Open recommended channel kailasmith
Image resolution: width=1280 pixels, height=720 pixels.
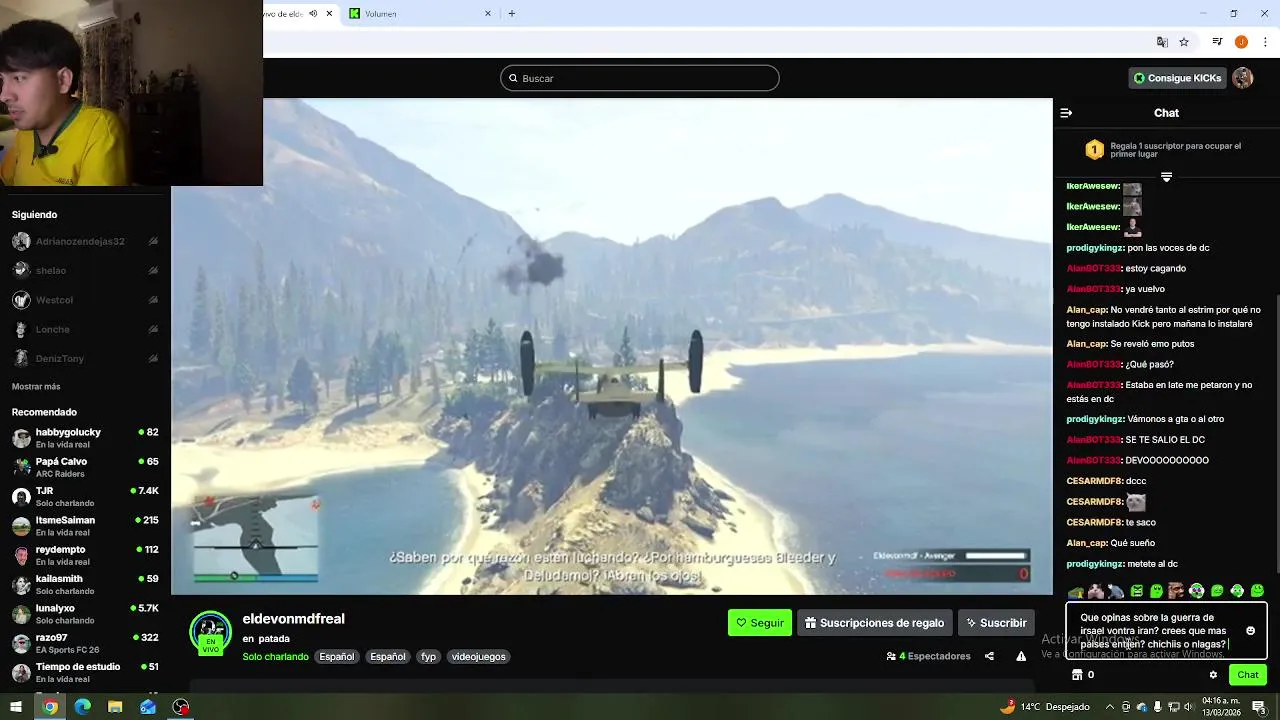[84, 584]
